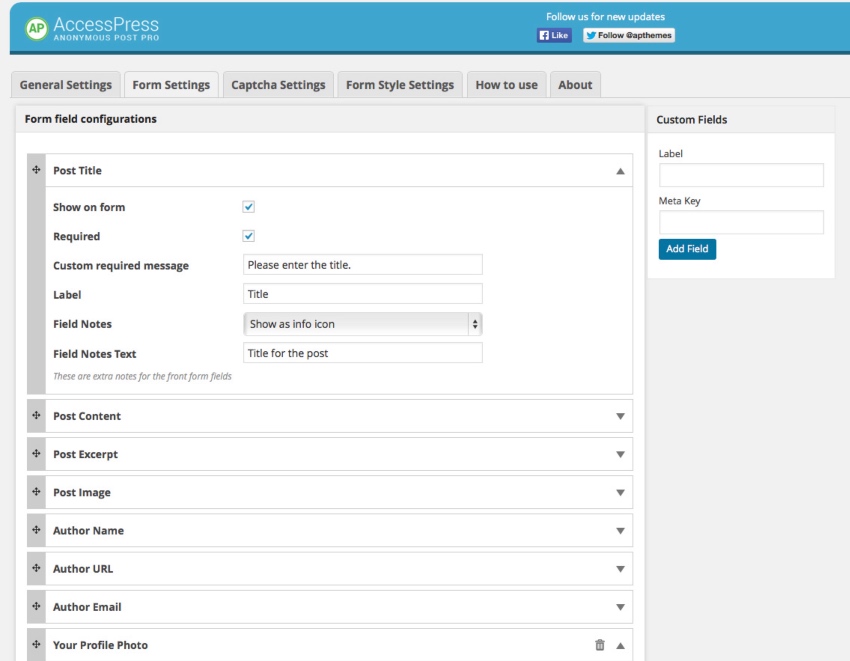Viewport: 850px width, 661px height.
Task: Open the Form Style Settings tab
Action: click(x=398, y=85)
